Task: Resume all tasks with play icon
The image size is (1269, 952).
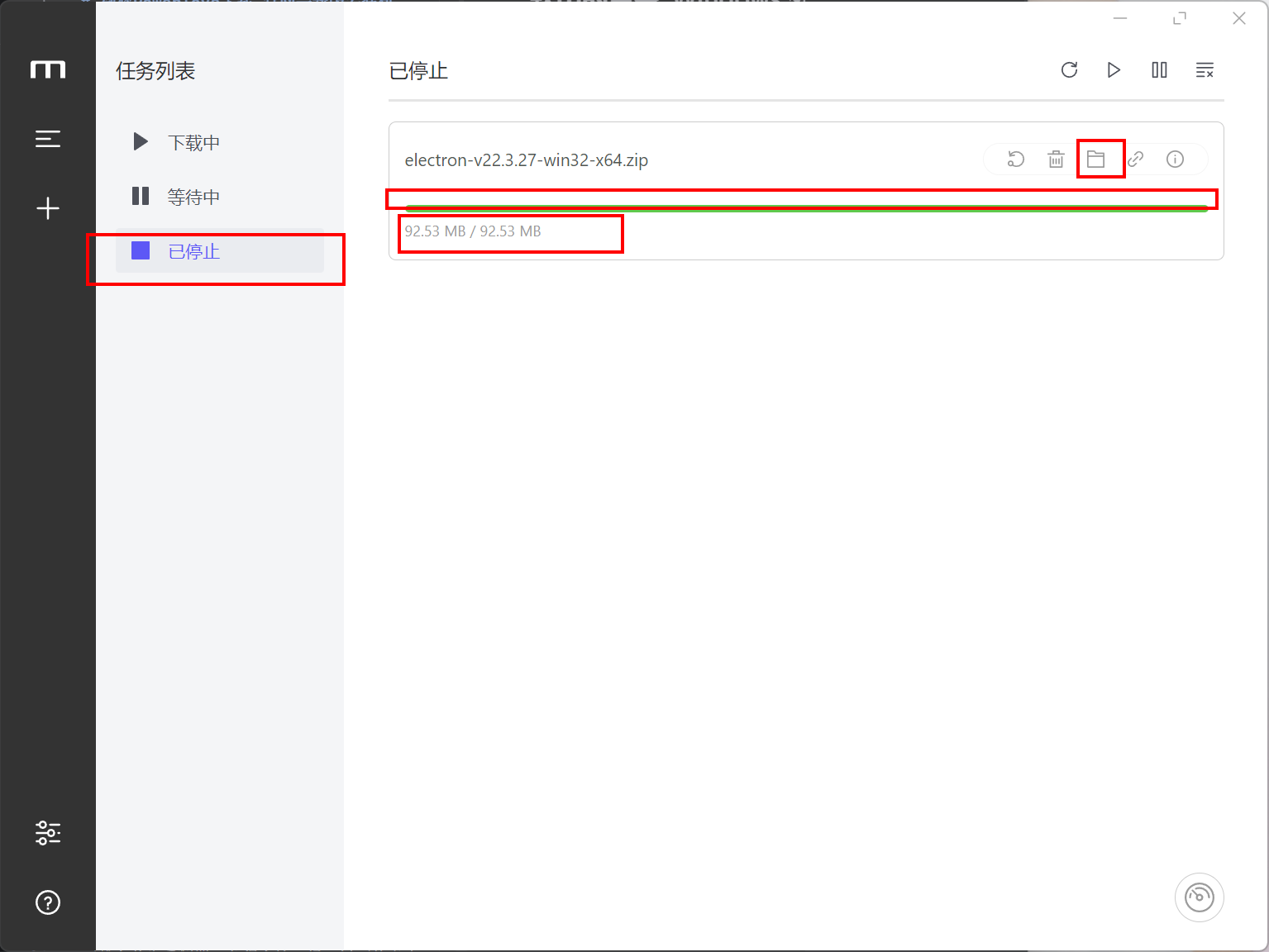Action: (1114, 70)
